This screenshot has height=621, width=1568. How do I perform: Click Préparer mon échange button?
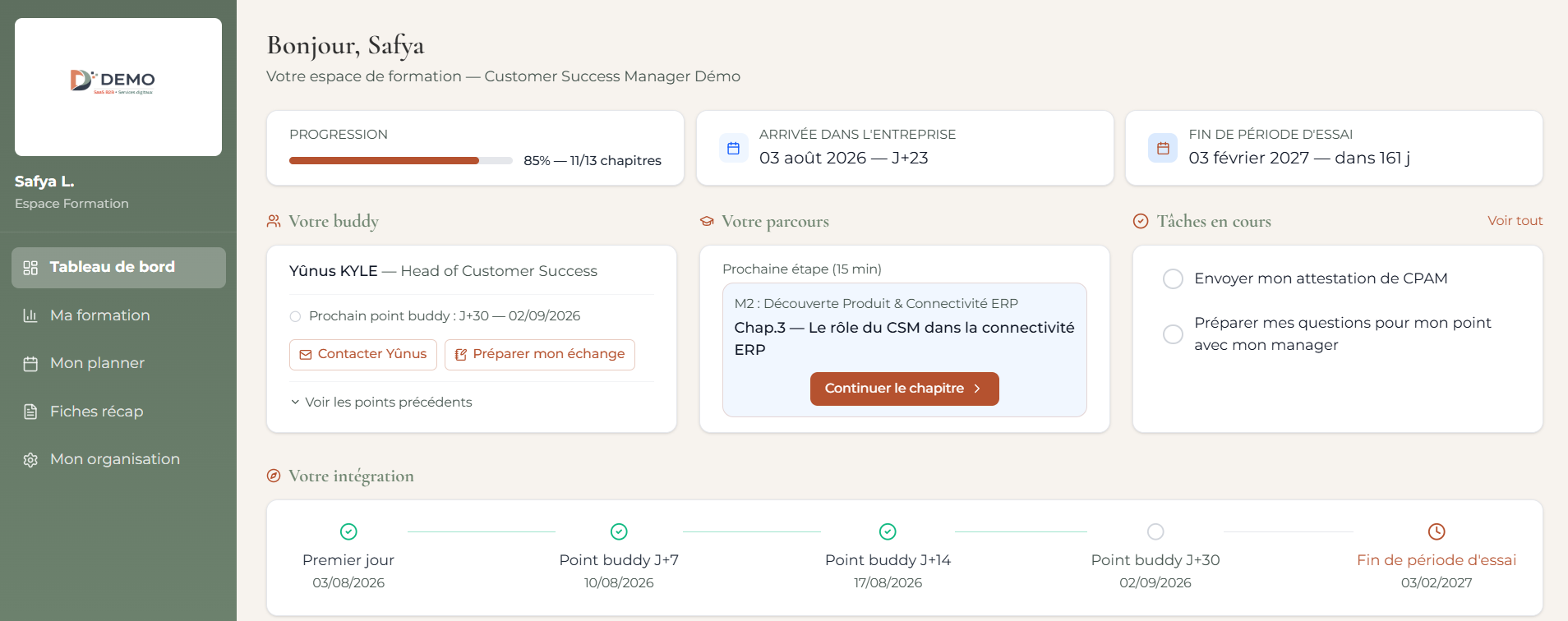[x=540, y=355]
